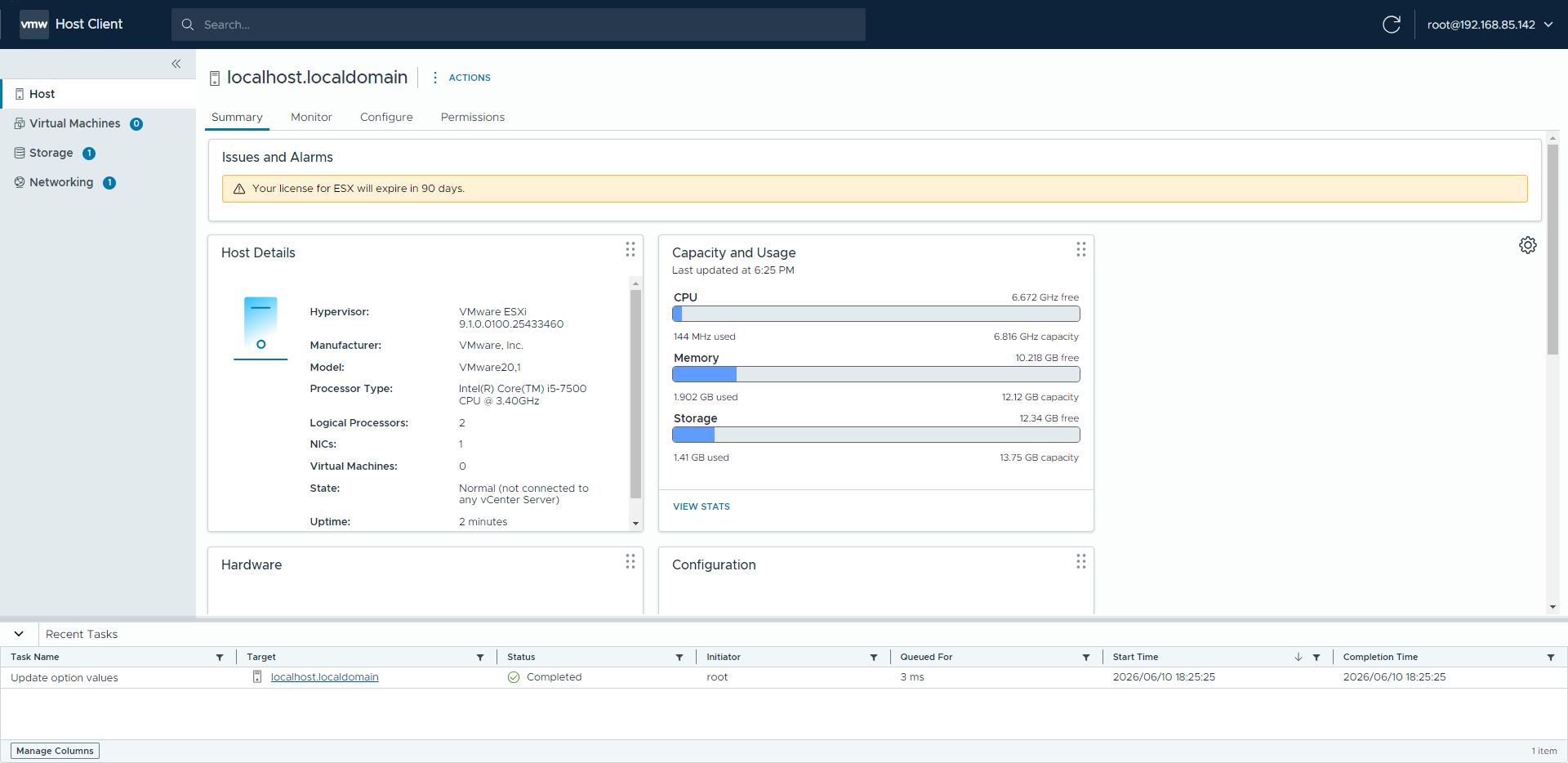
Task: Filter the Target column
Action: [480, 658]
